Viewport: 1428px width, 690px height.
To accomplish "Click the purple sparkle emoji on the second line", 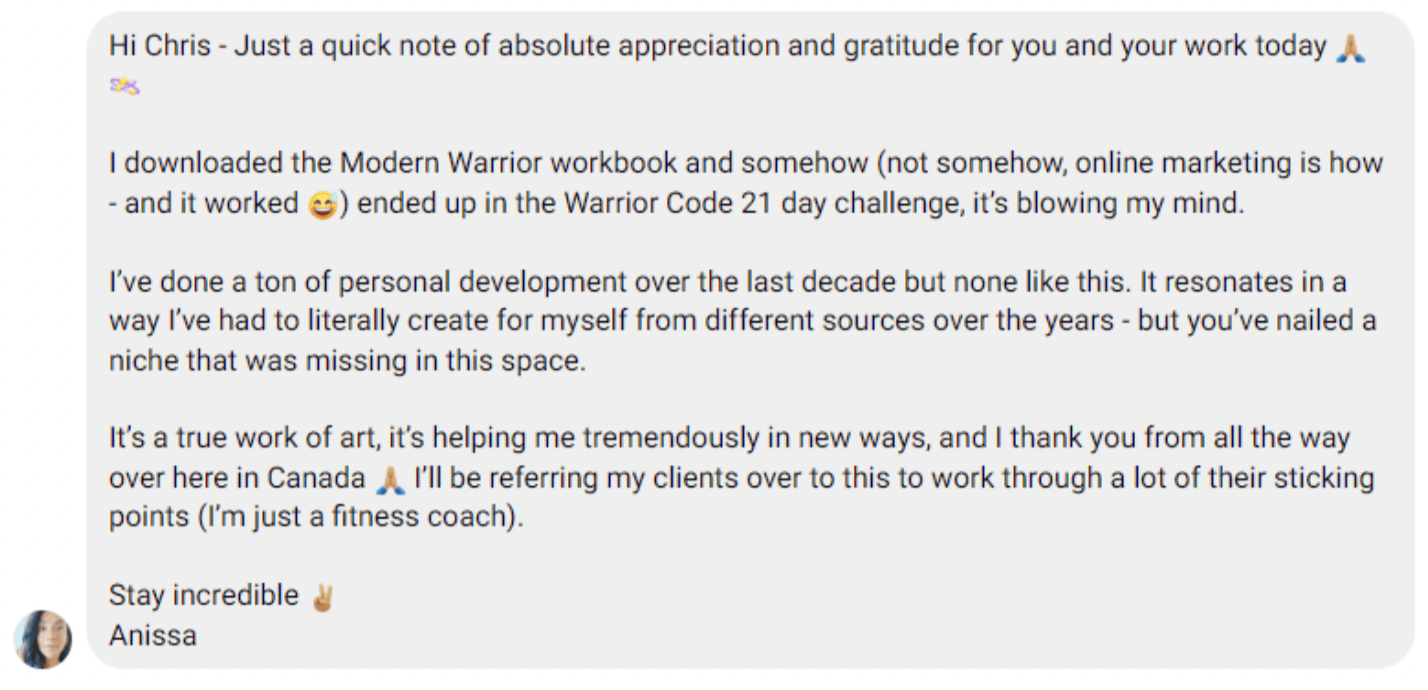I will [124, 87].
